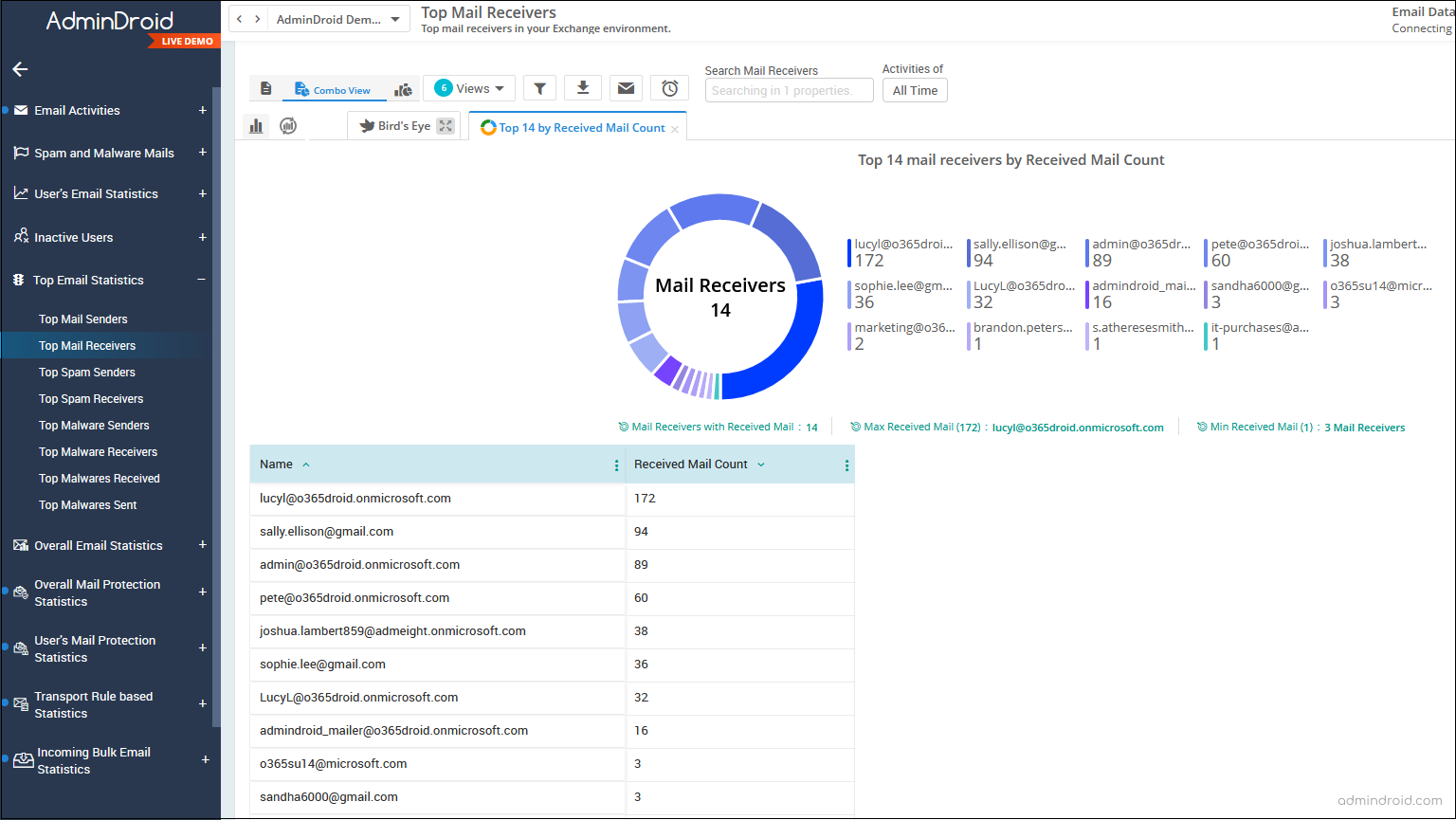Open the schedule alarm clock icon
Screen dimensions: 1456x820
pyautogui.click(x=669, y=87)
